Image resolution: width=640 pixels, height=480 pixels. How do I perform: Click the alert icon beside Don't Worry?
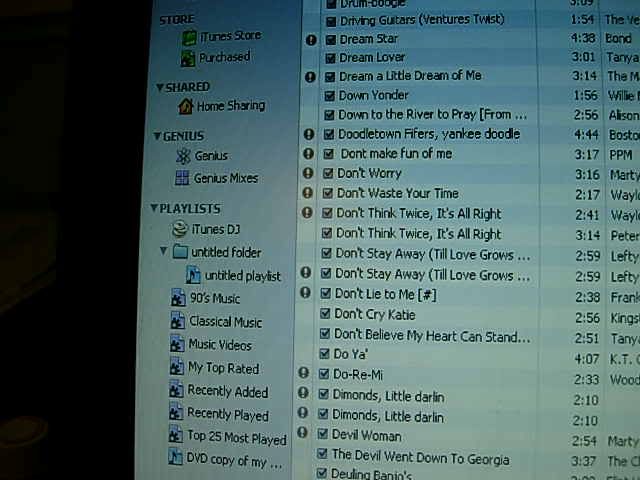click(x=308, y=173)
